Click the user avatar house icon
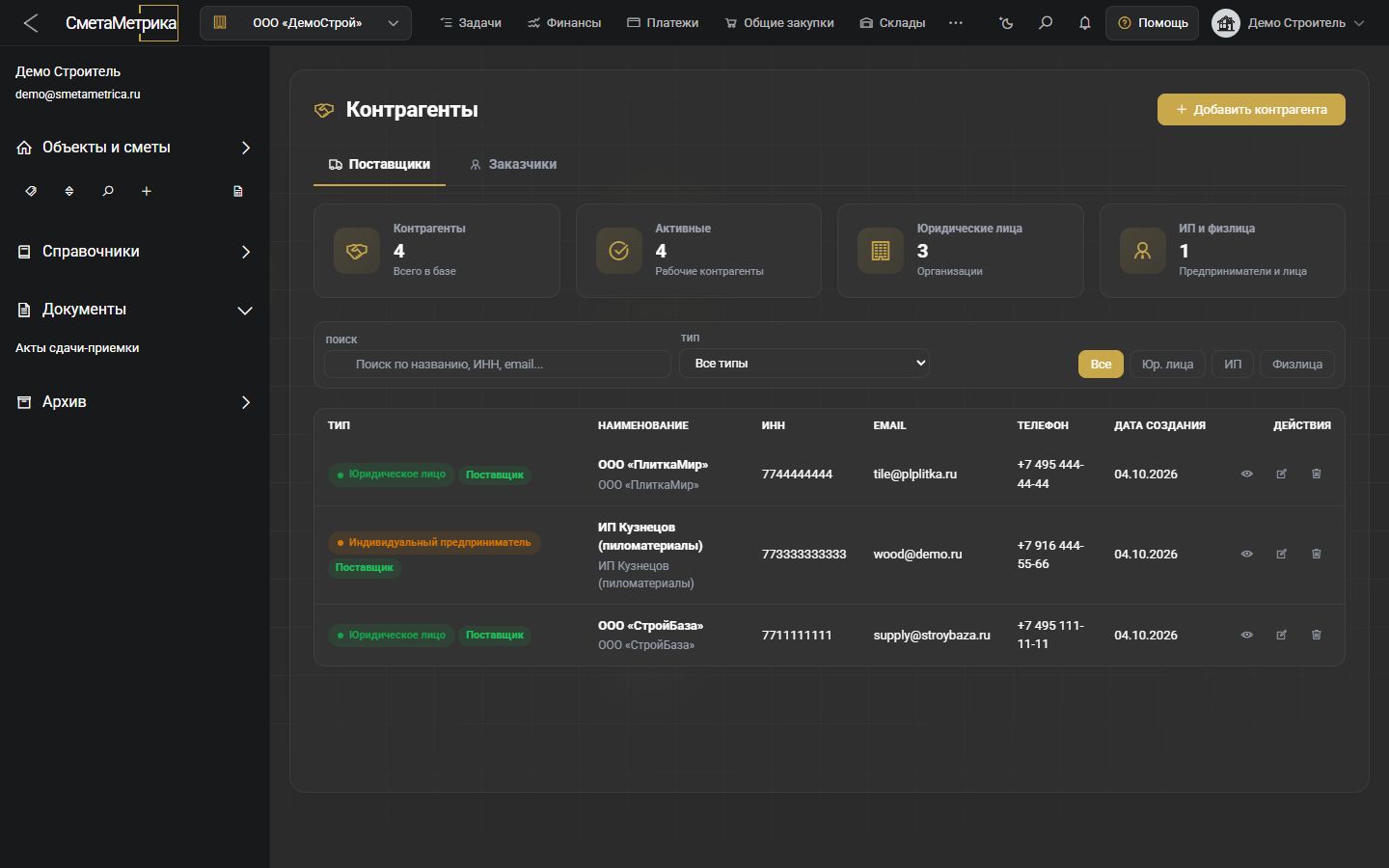Viewport: 1389px width, 868px height. pyautogui.click(x=1226, y=23)
